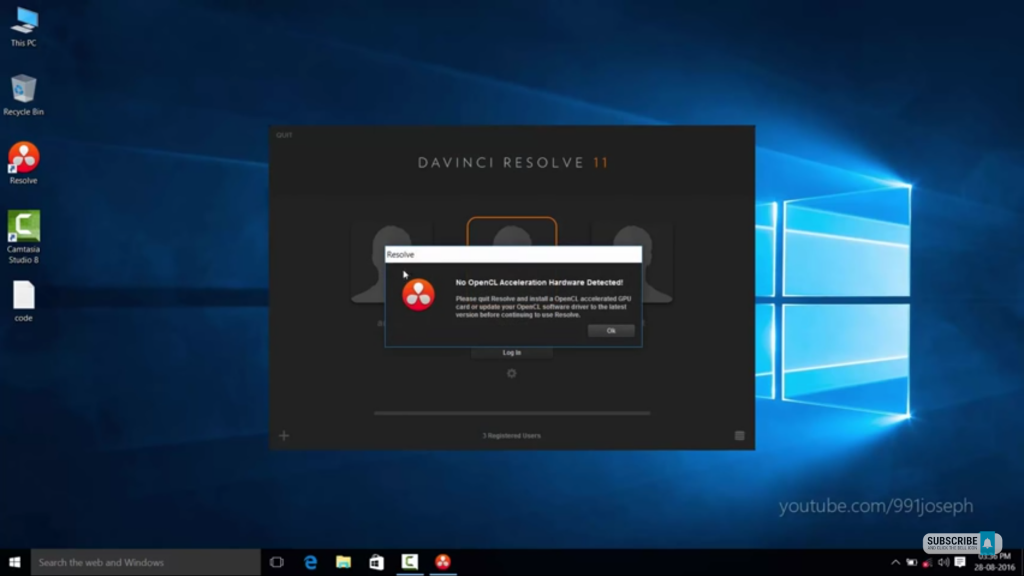Launch Microsoft Edge from taskbar
The height and width of the screenshot is (576, 1024).
(x=310, y=562)
